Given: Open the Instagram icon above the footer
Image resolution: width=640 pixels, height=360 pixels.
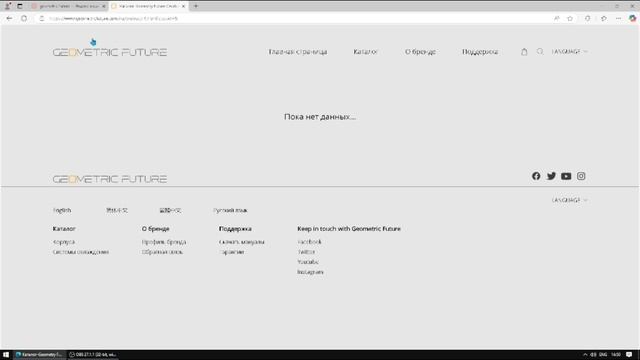Looking at the screenshot, I should point(581,176).
